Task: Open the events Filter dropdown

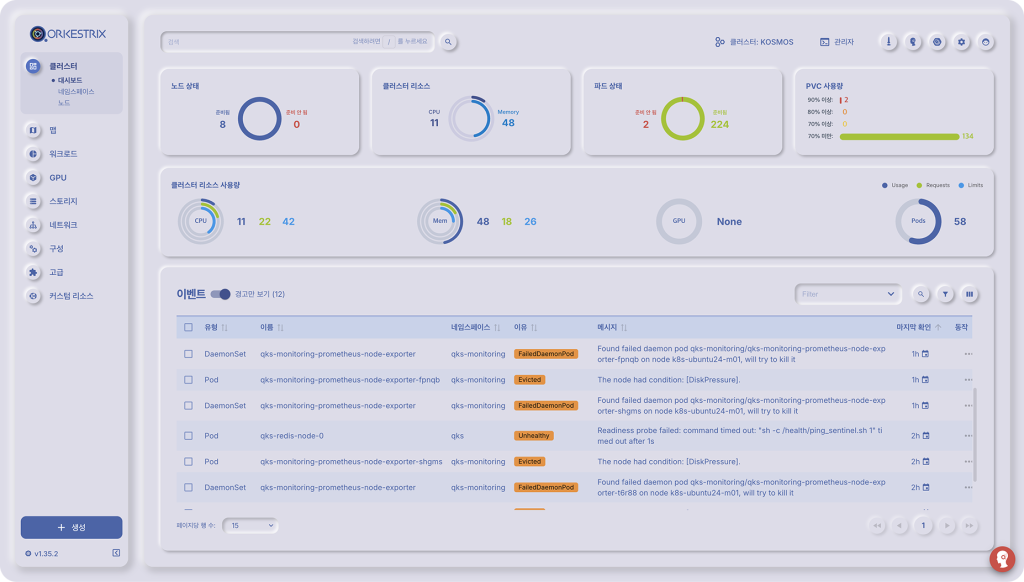Action: [x=847, y=294]
